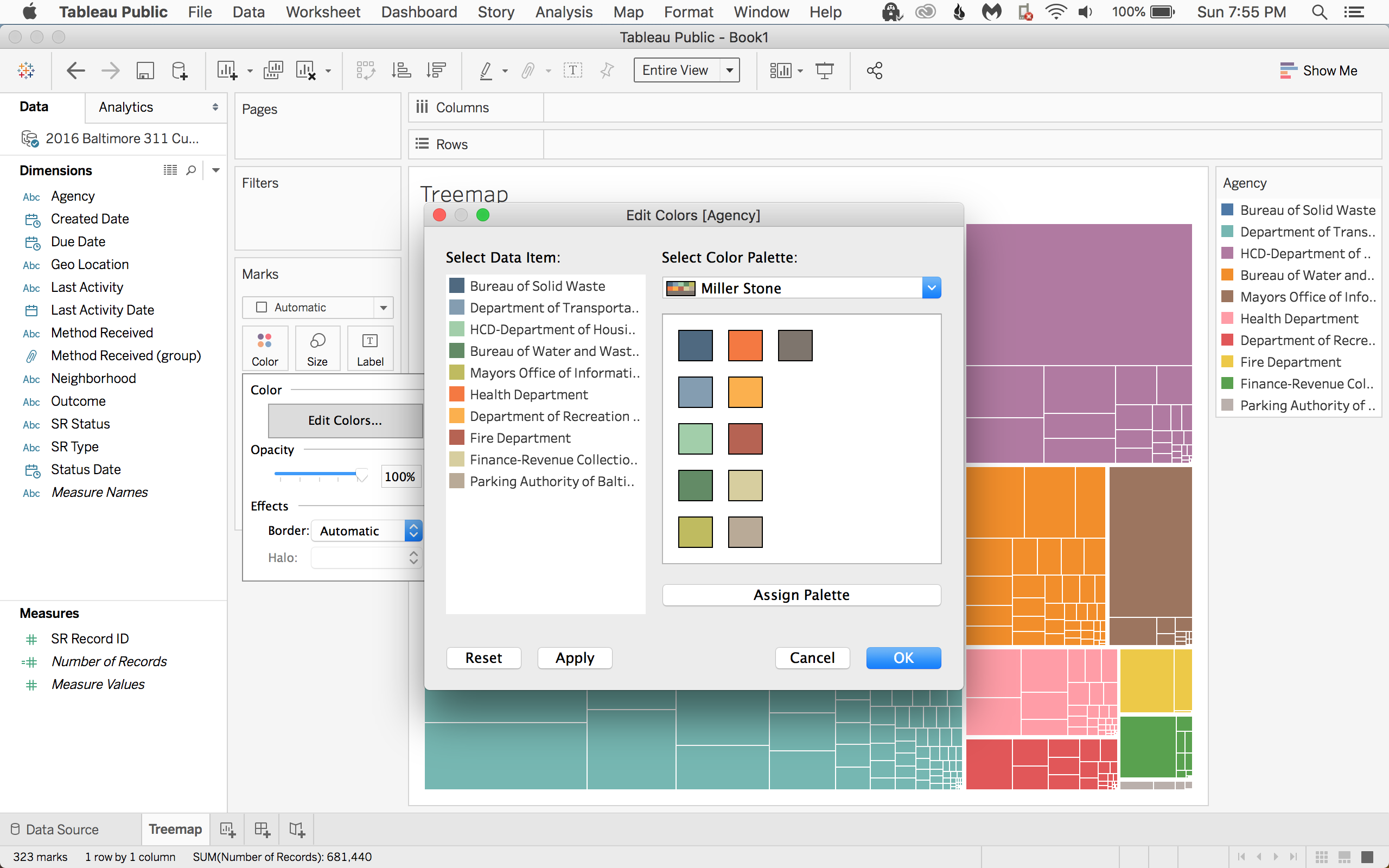Expand the Analytics pane selector arrows
The height and width of the screenshot is (868, 1389).
(x=215, y=107)
